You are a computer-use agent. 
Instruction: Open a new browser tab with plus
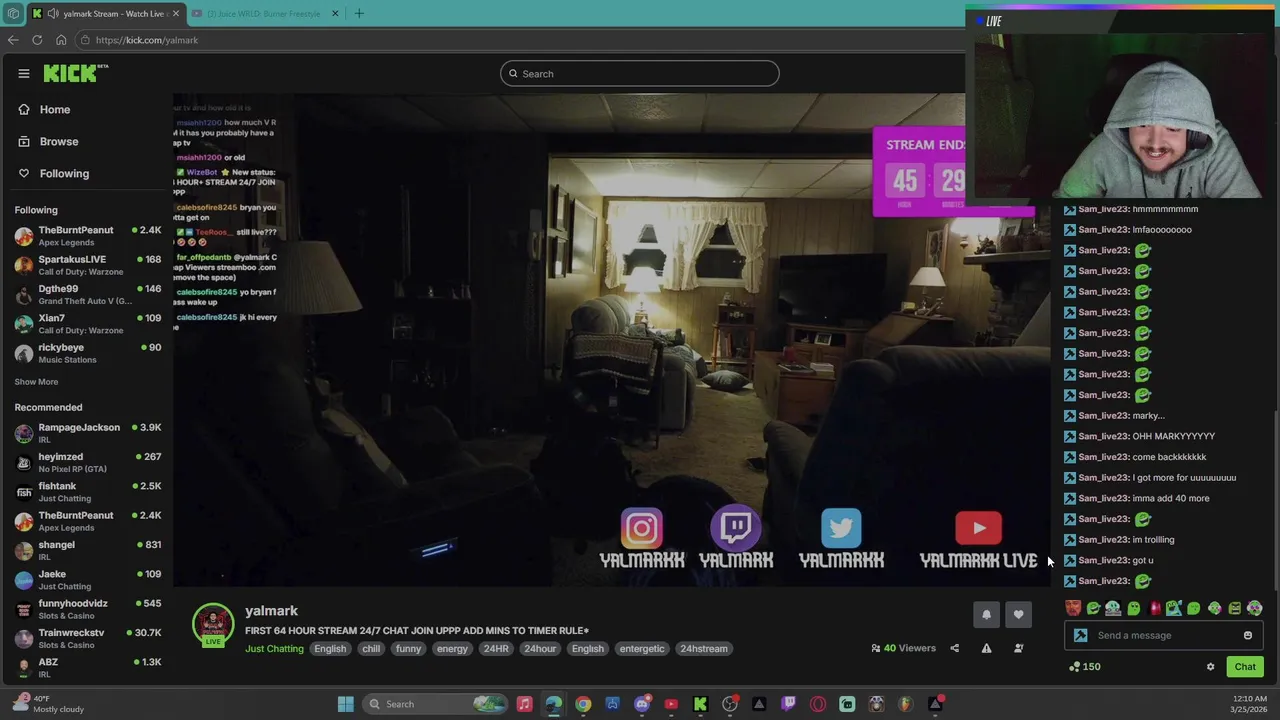(359, 13)
